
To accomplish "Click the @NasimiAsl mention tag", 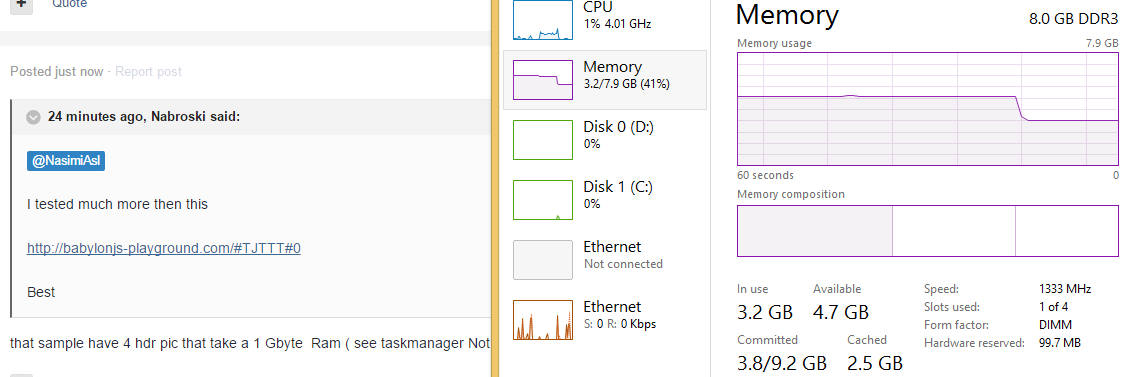I will (66, 161).
